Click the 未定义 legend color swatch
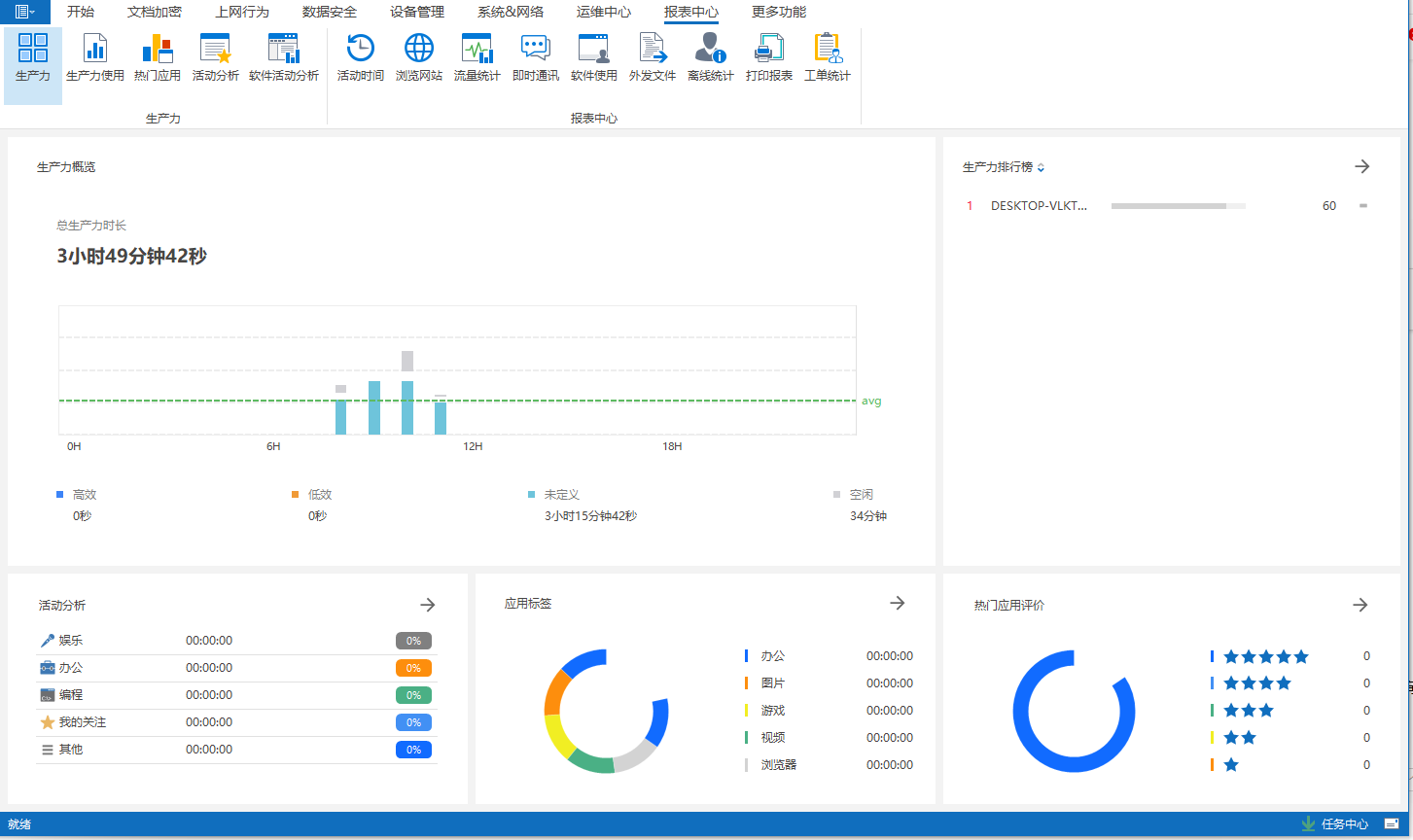The image size is (1413, 840). (x=531, y=495)
